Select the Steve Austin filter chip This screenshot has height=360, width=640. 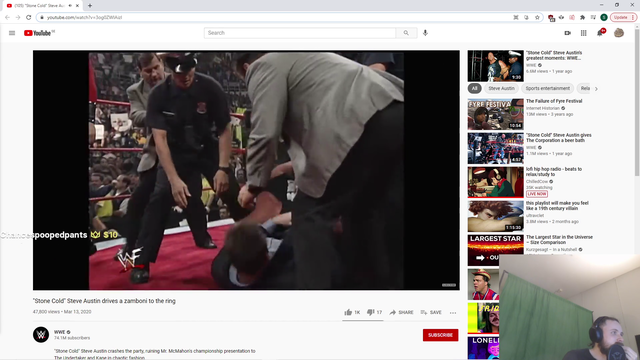(501, 89)
